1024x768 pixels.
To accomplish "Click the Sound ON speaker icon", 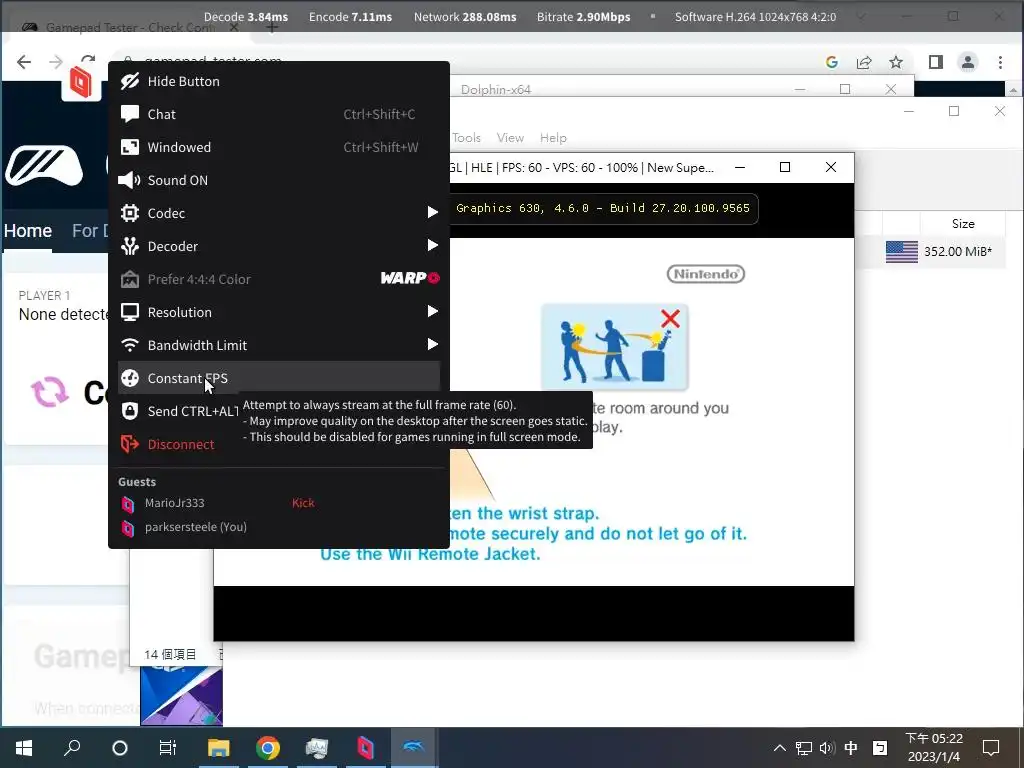I will 129,180.
